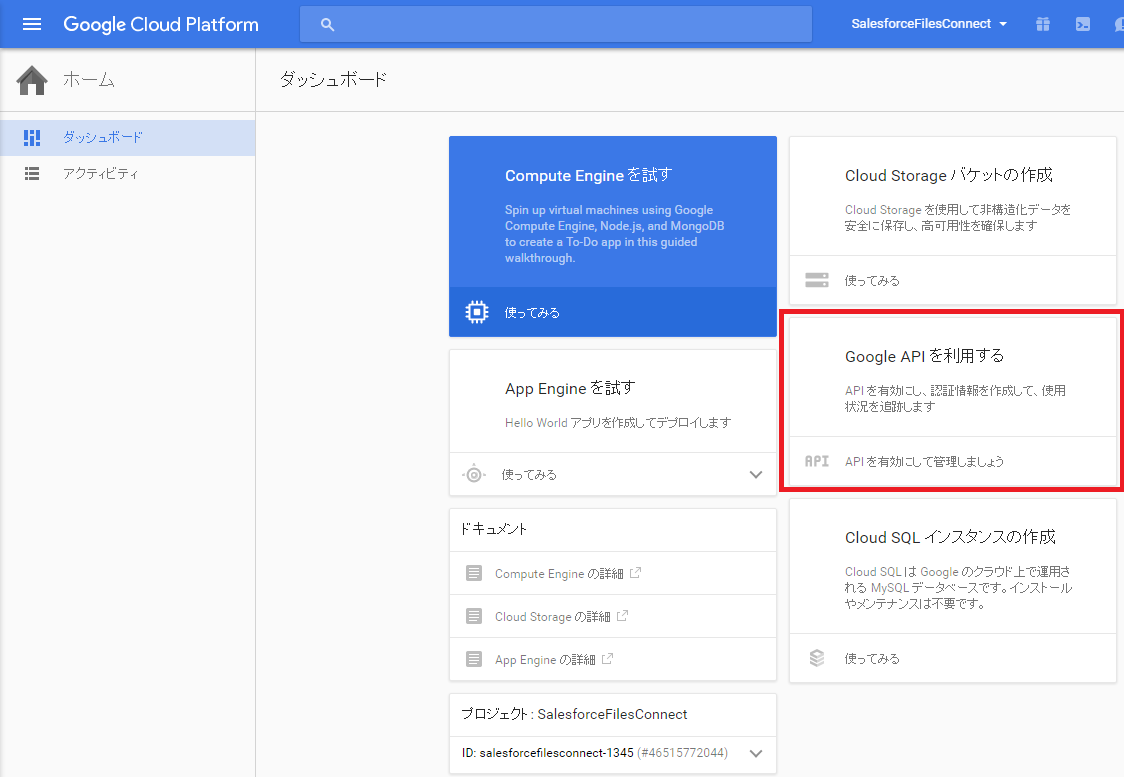Image resolution: width=1124 pixels, height=777 pixels.
Task: Click the ダッシュボード page title
Action: coord(333,80)
